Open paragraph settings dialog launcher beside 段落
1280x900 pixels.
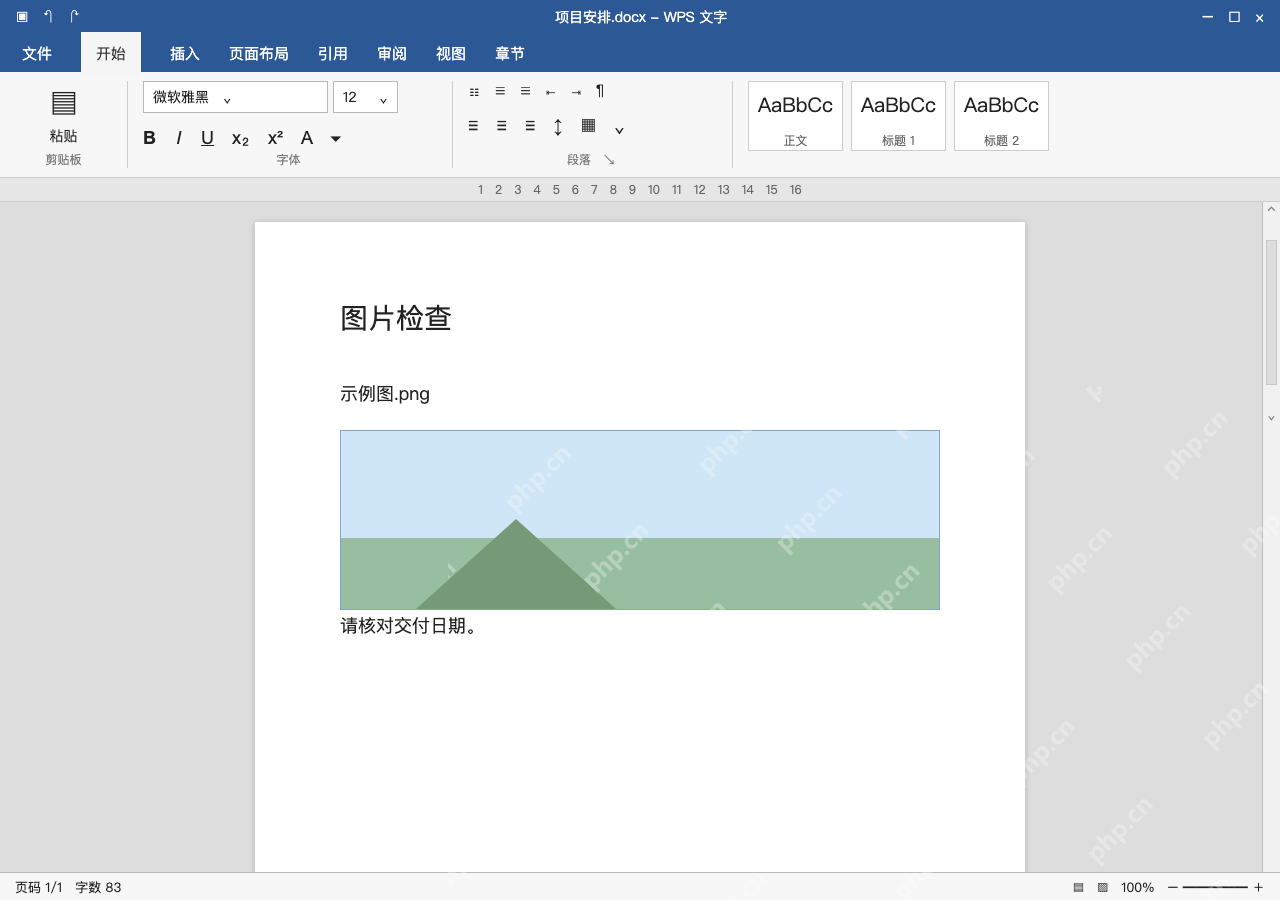click(609, 160)
